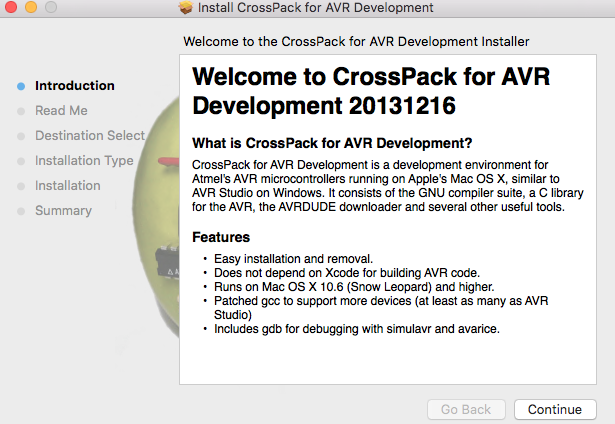Screen dimensions: 615x424
Task: Click the disabled grey zoom window button
Action: point(51,7)
